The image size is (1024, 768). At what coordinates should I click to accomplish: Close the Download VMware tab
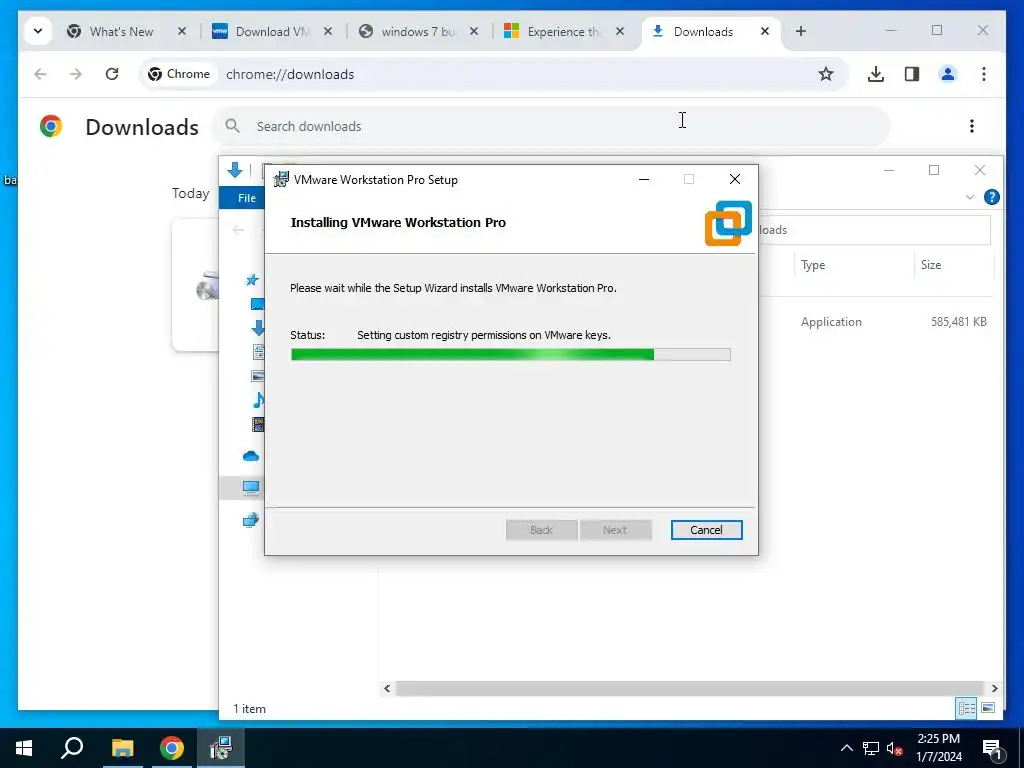pos(328,31)
